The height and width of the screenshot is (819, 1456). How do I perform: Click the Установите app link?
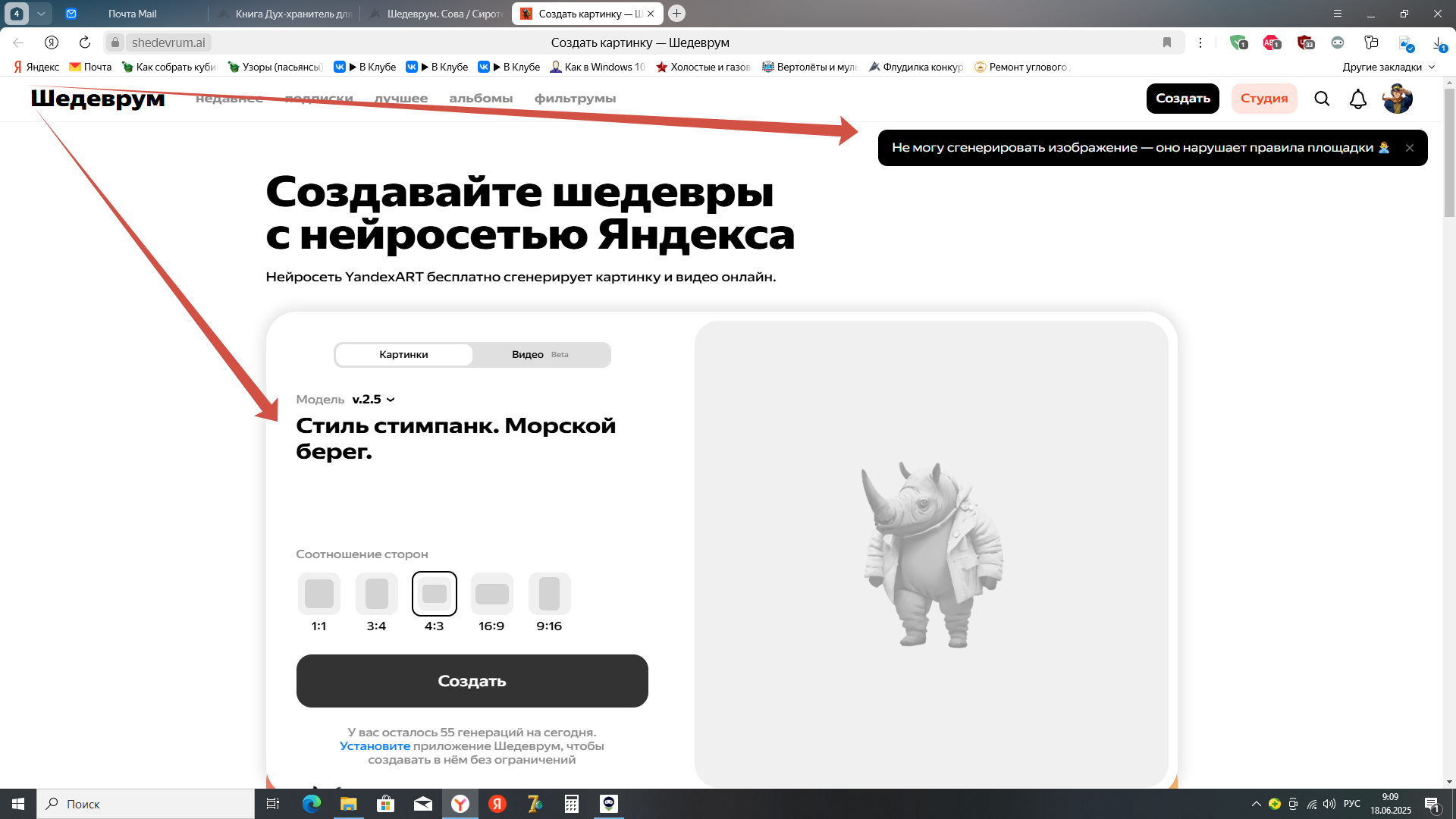click(375, 746)
